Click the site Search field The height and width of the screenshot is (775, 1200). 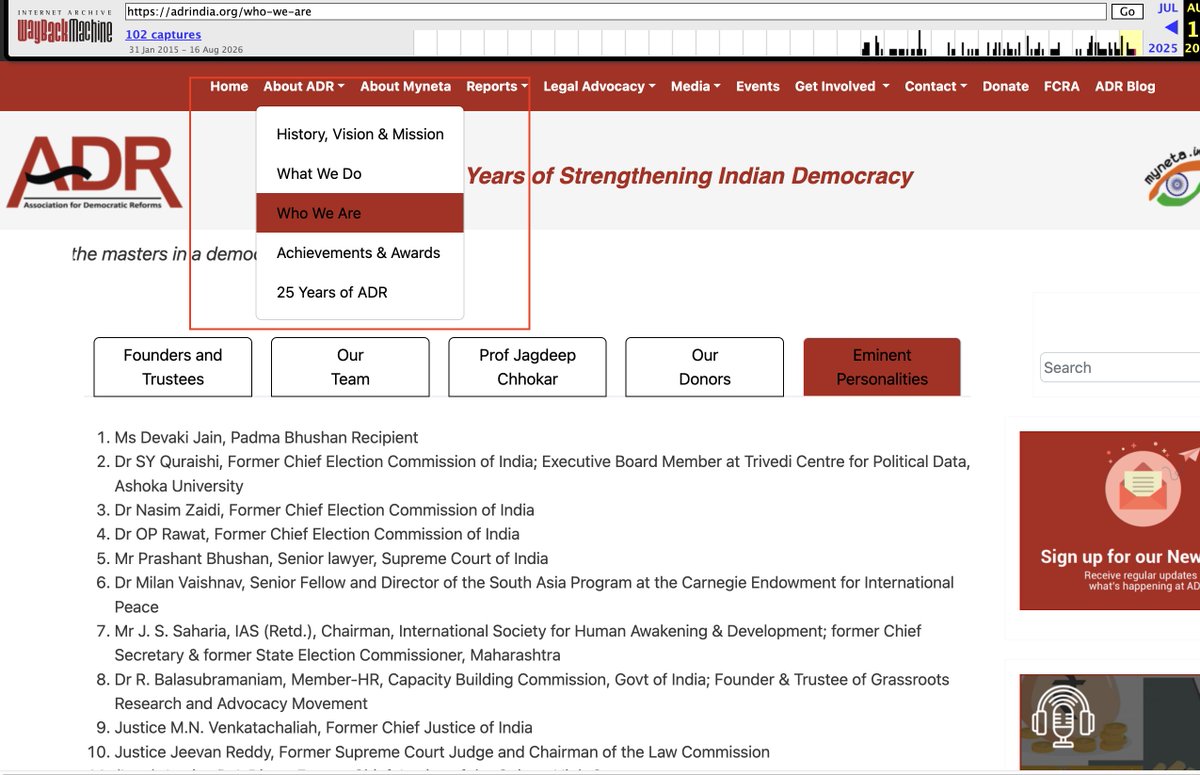(1120, 367)
